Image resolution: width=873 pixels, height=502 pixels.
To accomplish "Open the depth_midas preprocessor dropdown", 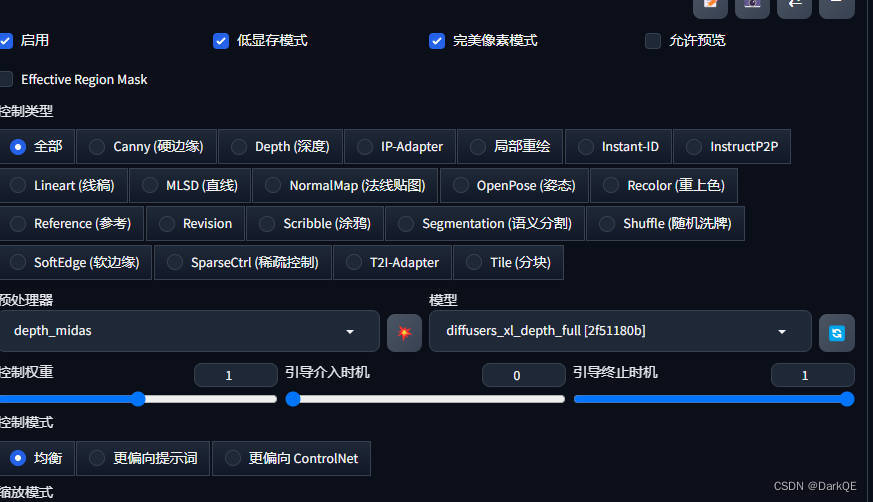I will 189,331.
